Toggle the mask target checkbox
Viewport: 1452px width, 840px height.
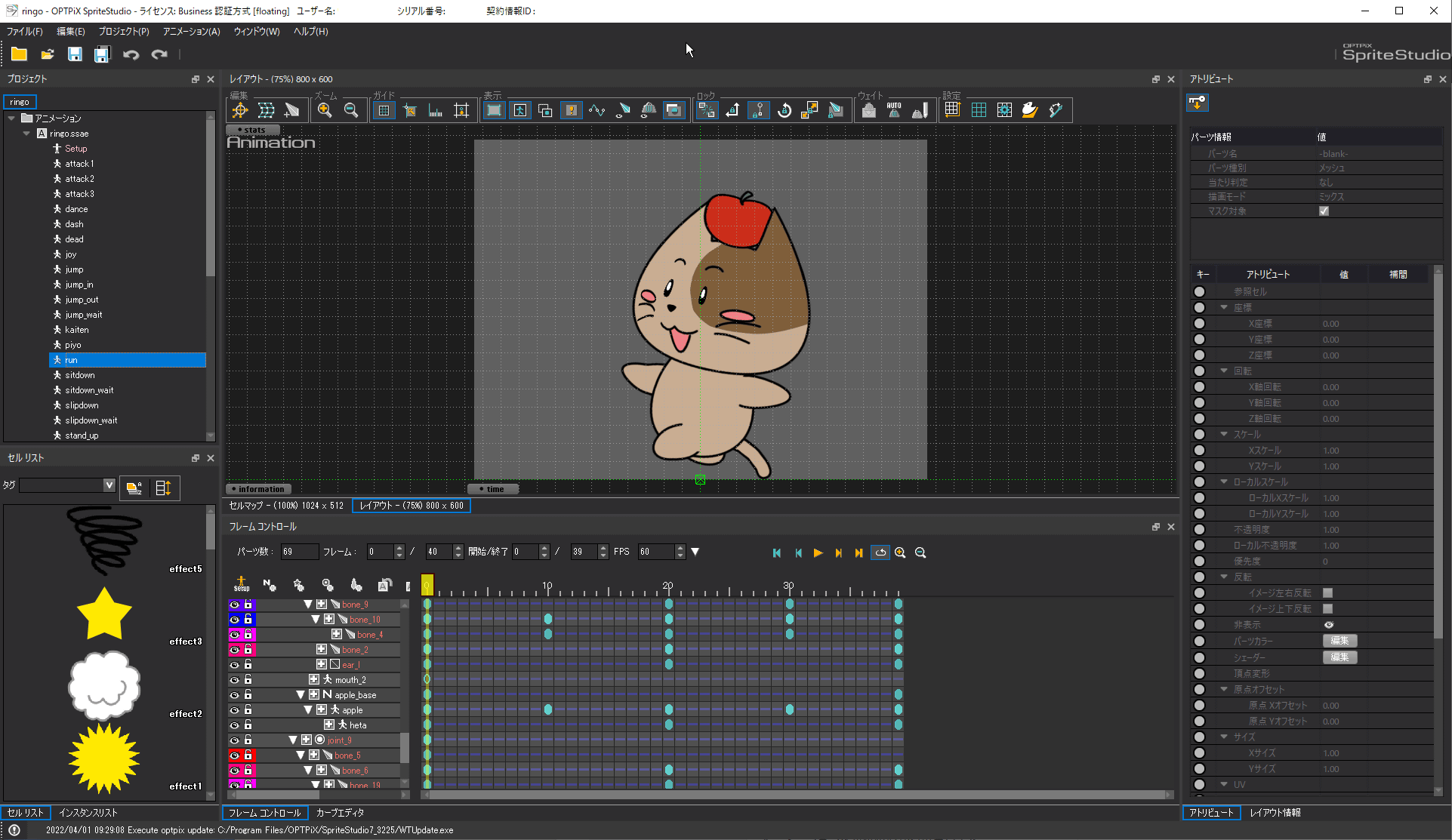[1324, 211]
